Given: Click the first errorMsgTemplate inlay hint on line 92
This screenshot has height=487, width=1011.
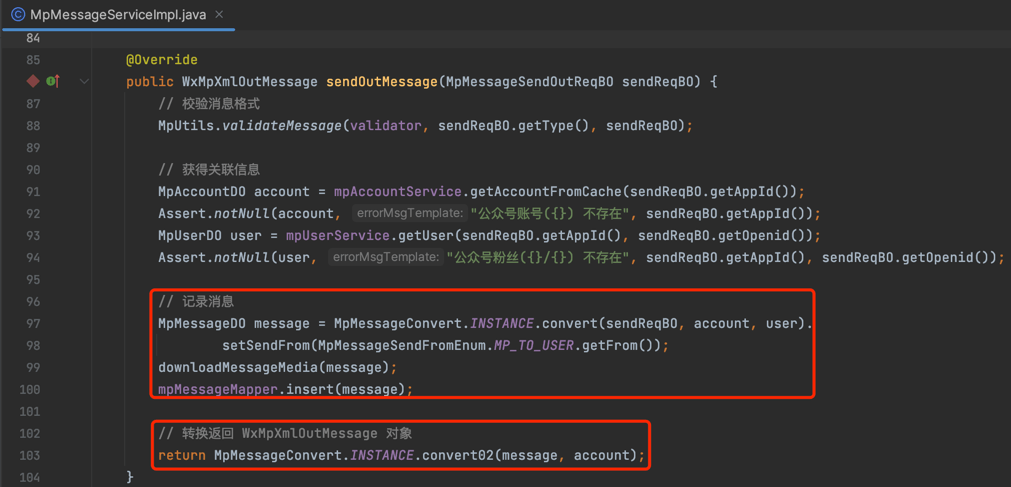Looking at the screenshot, I should (x=410, y=213).
